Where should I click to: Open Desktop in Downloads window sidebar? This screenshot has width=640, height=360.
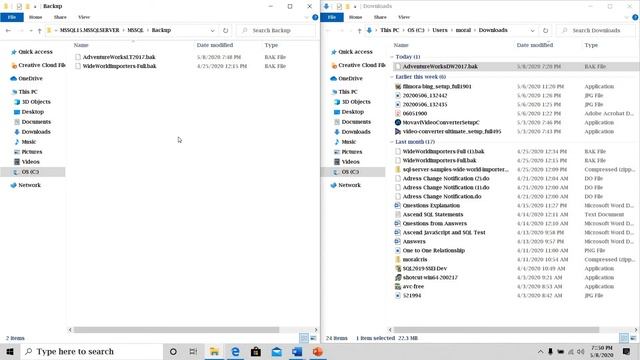349,112
